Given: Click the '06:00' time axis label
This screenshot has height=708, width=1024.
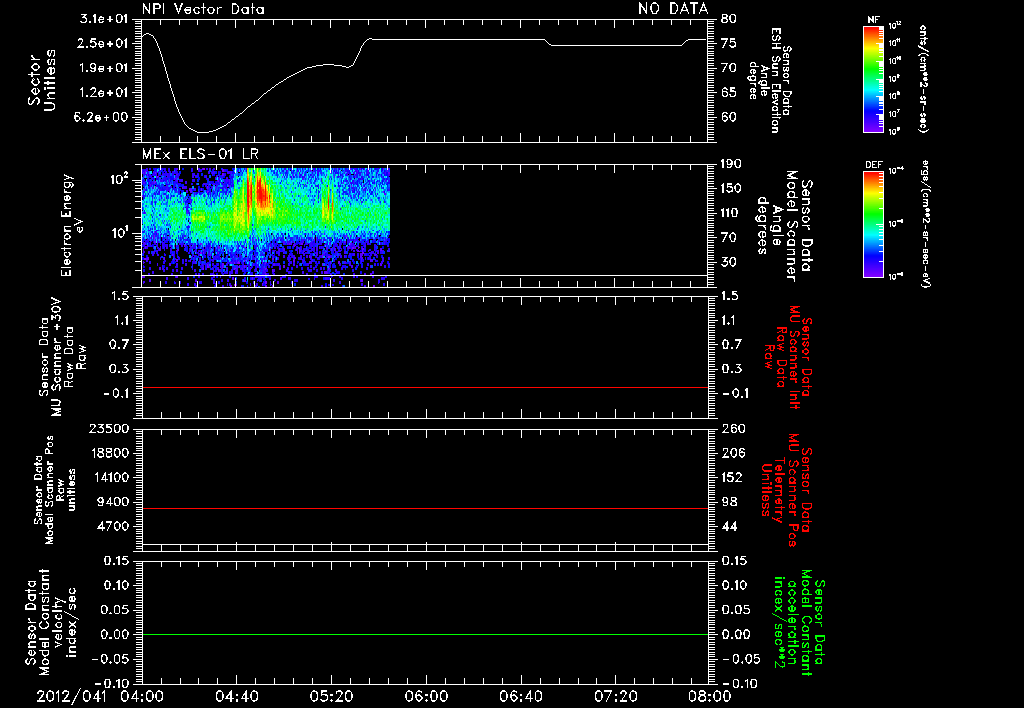Looking at the screenshot, I should (426, 696).
